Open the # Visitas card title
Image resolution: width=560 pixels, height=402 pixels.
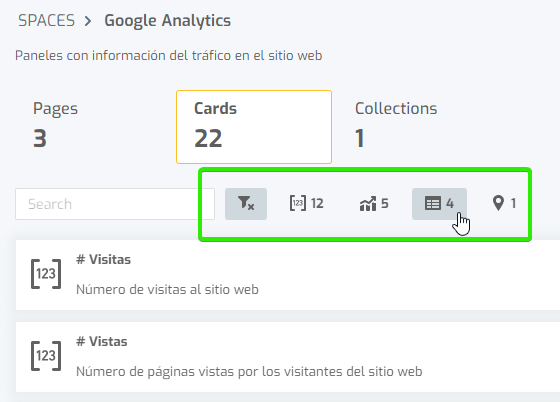pos(104,260)
